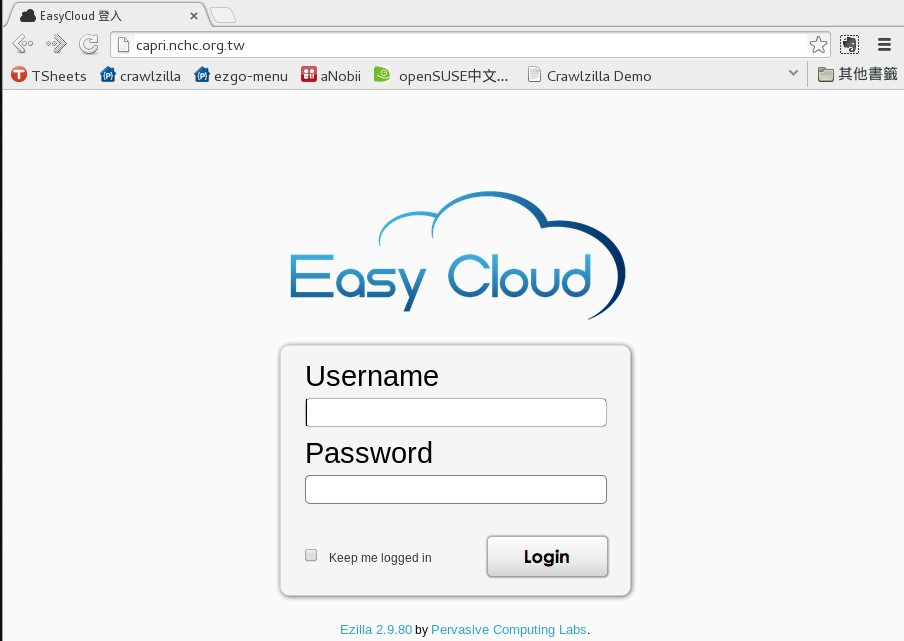Screen dimensions: 904x641
Task: Click the page icon in the address bar
Action: [123, 44]
